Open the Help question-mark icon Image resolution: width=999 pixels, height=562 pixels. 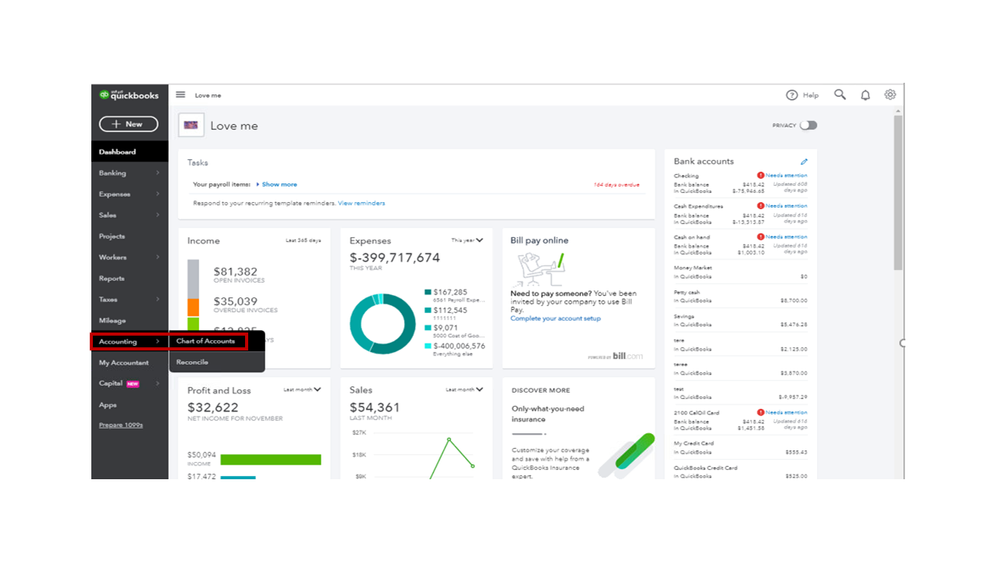[x=791, y=95]
